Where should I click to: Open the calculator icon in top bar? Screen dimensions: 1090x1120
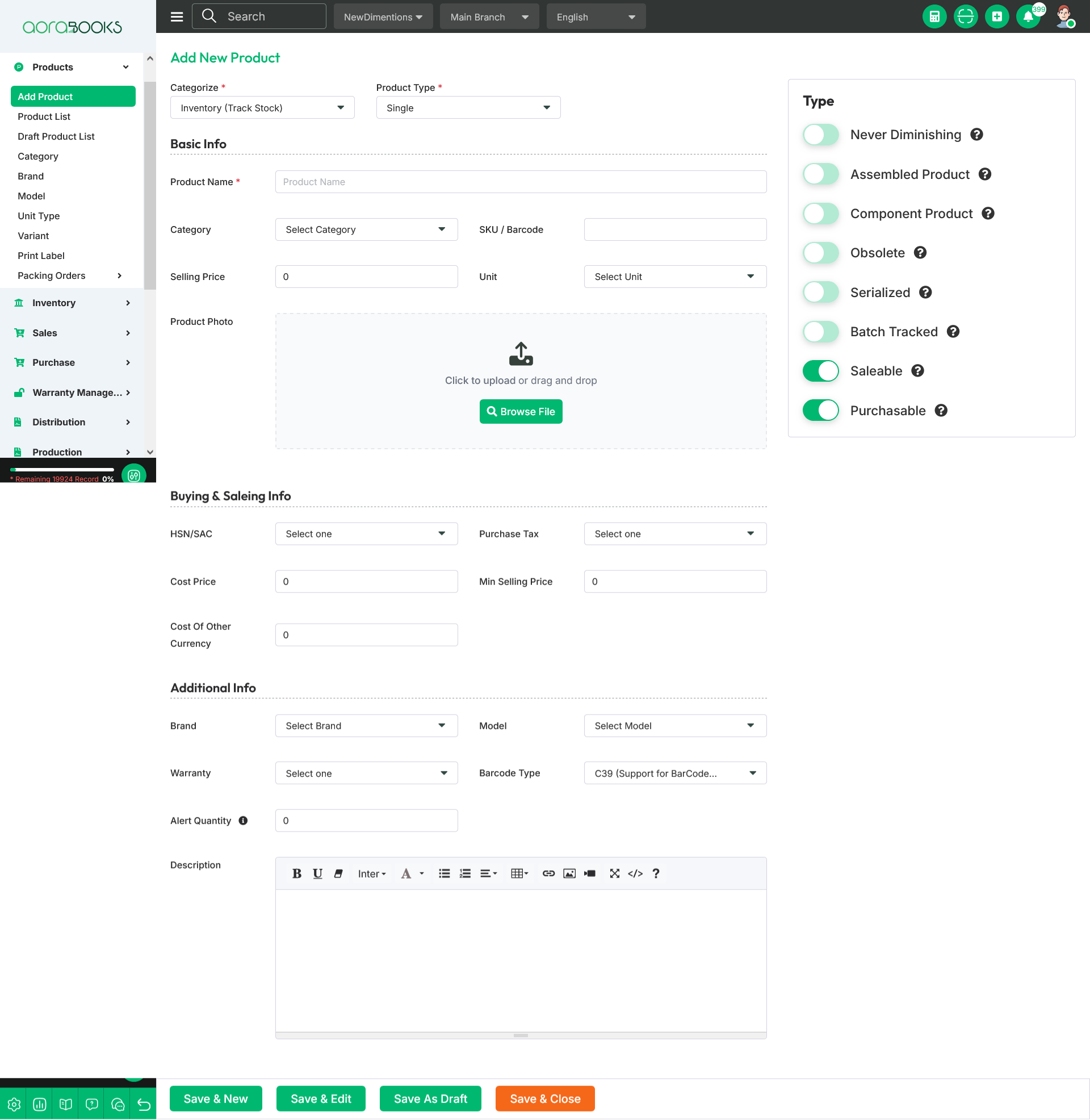pos(934,16)
